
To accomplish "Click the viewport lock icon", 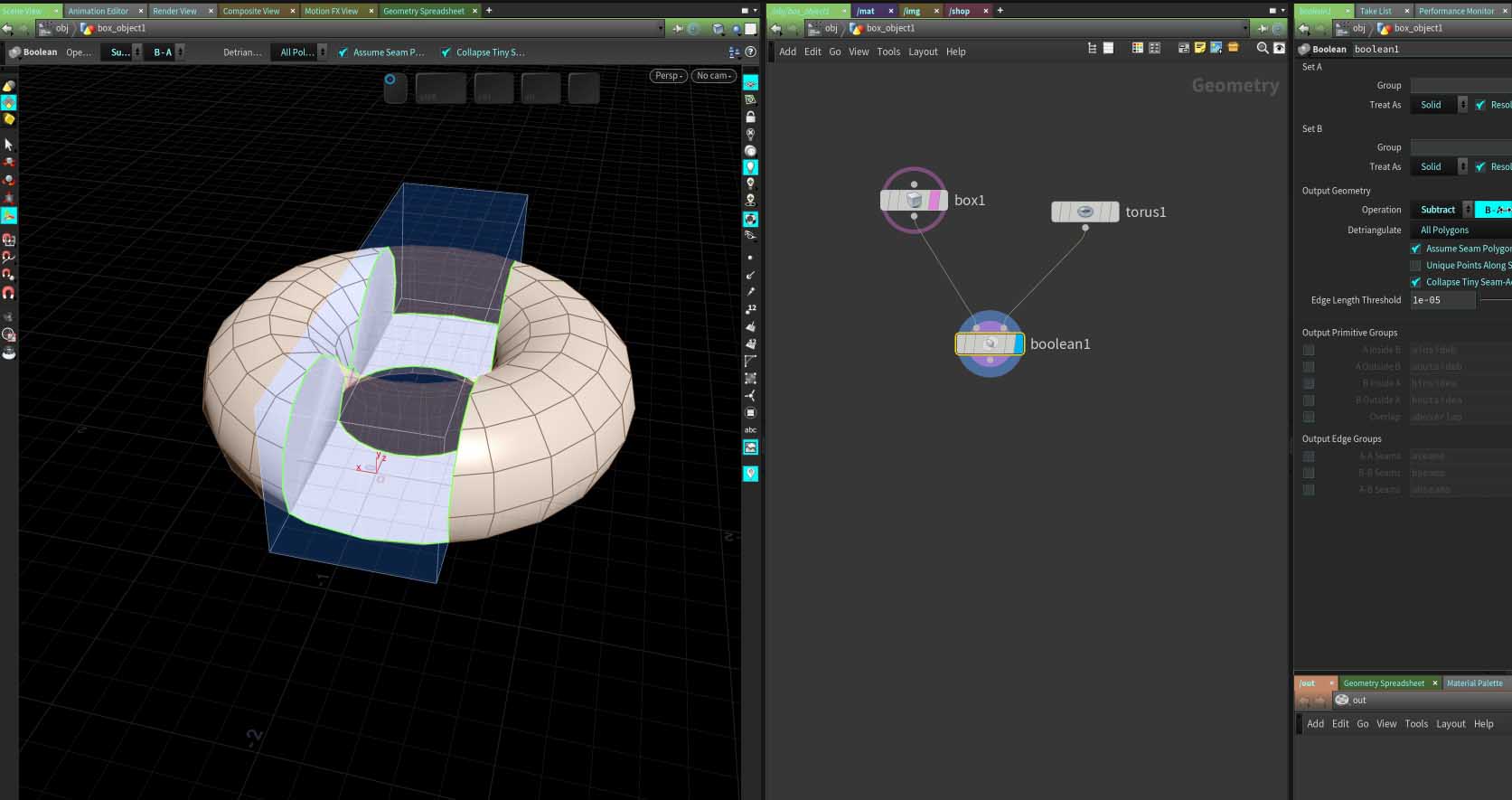I will pyautogui.click(x=750, y=118).
